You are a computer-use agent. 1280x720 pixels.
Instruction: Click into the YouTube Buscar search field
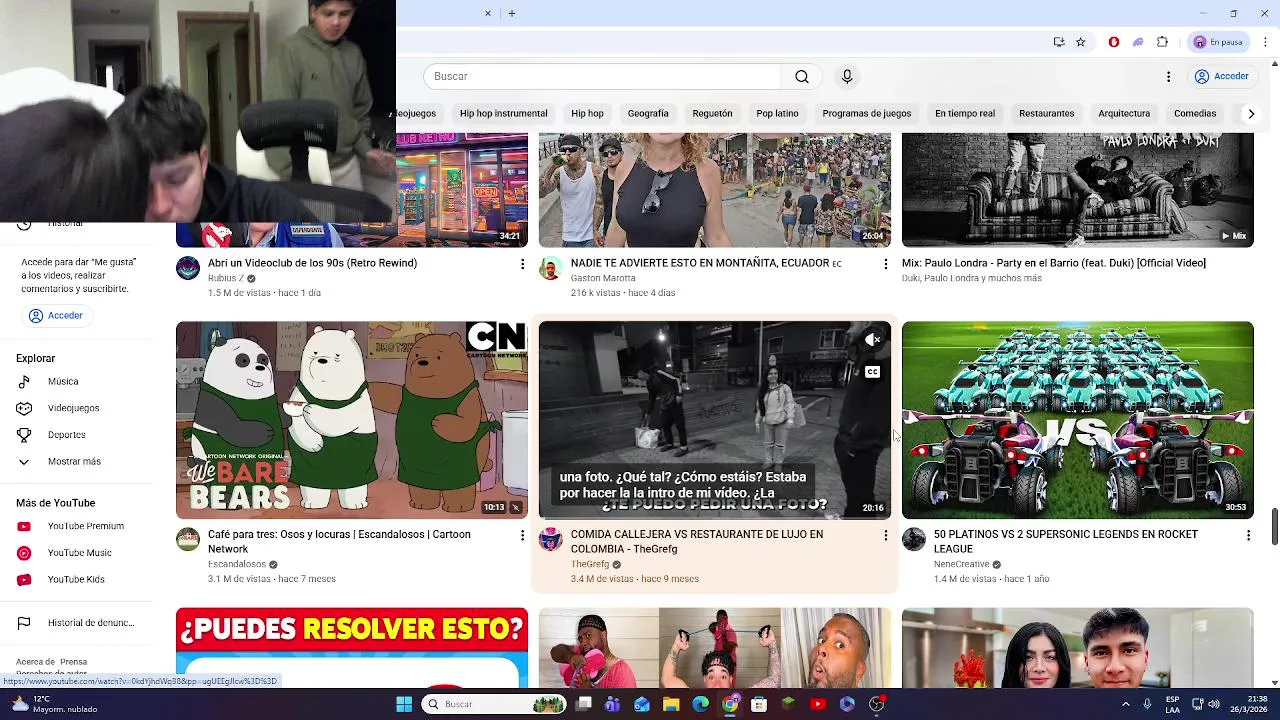click(x=602, y=76)
